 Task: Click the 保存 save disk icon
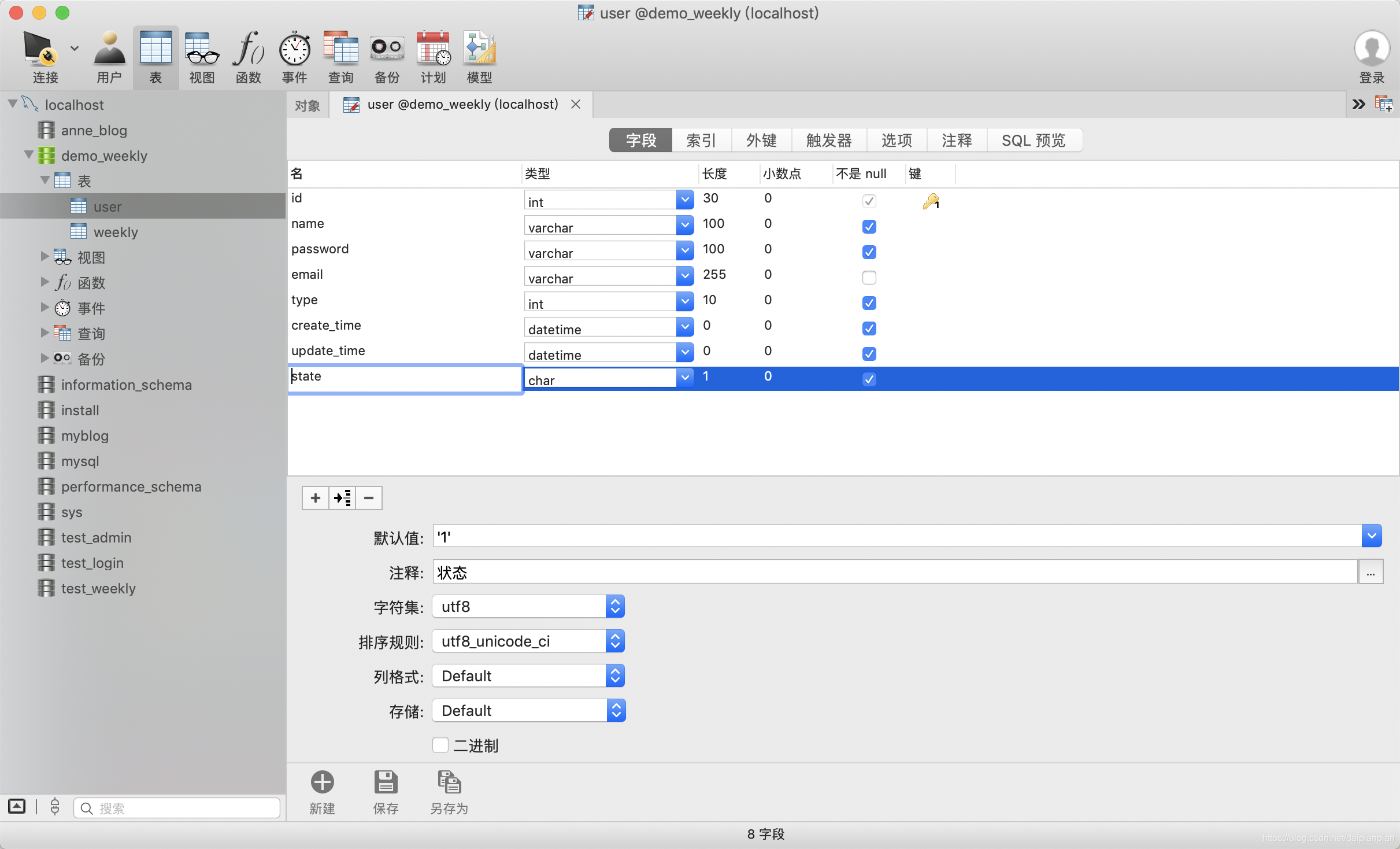pos(386,783)
